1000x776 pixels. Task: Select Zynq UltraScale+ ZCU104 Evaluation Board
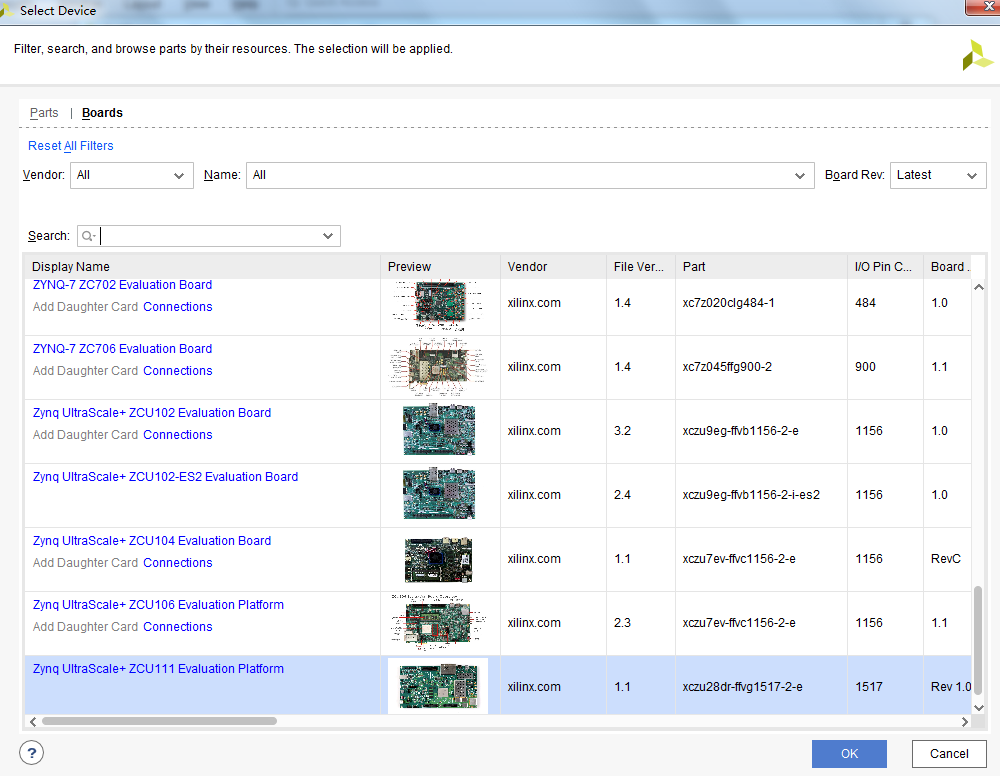(152, 541)
